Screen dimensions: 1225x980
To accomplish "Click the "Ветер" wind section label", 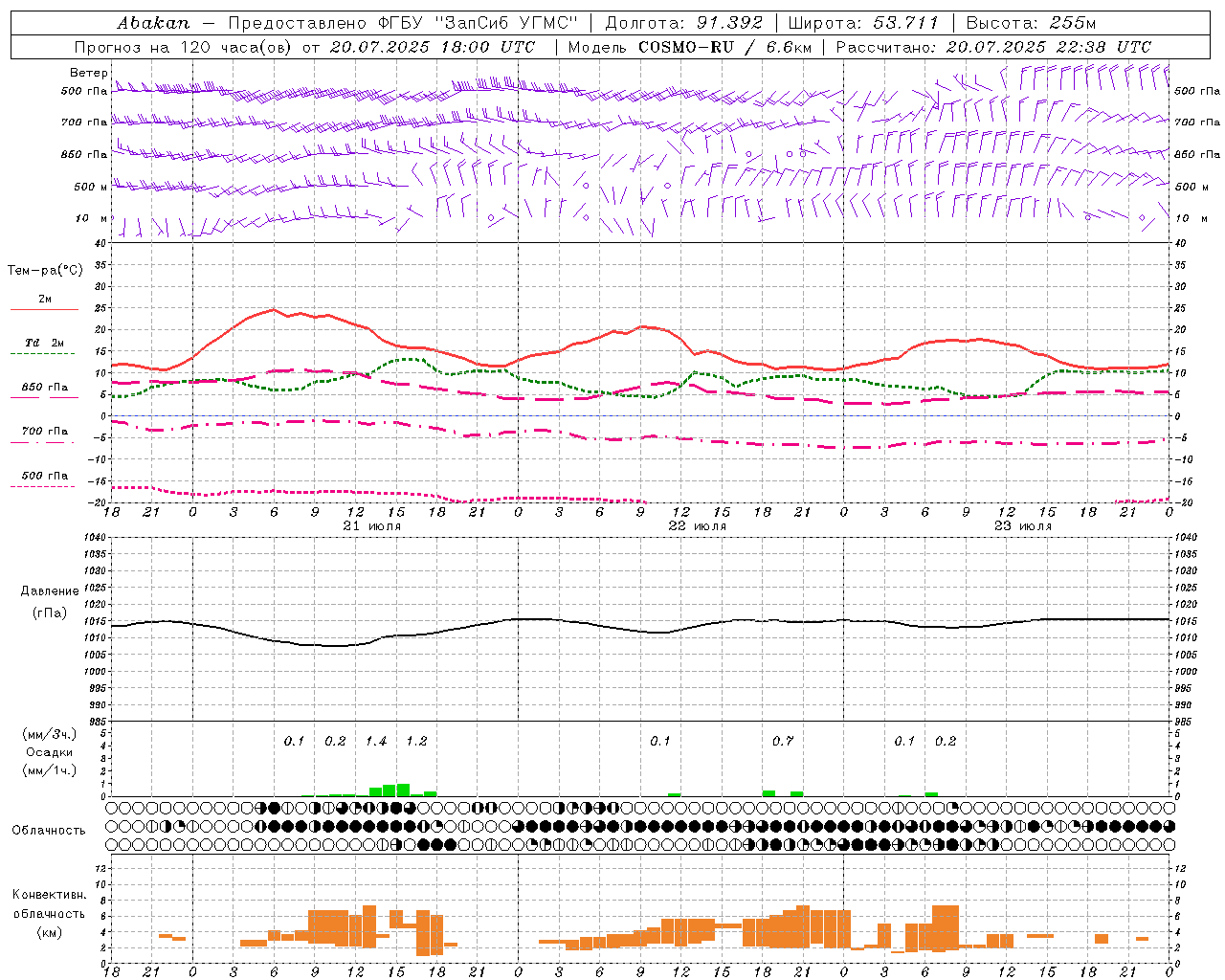I will point(88,73).
